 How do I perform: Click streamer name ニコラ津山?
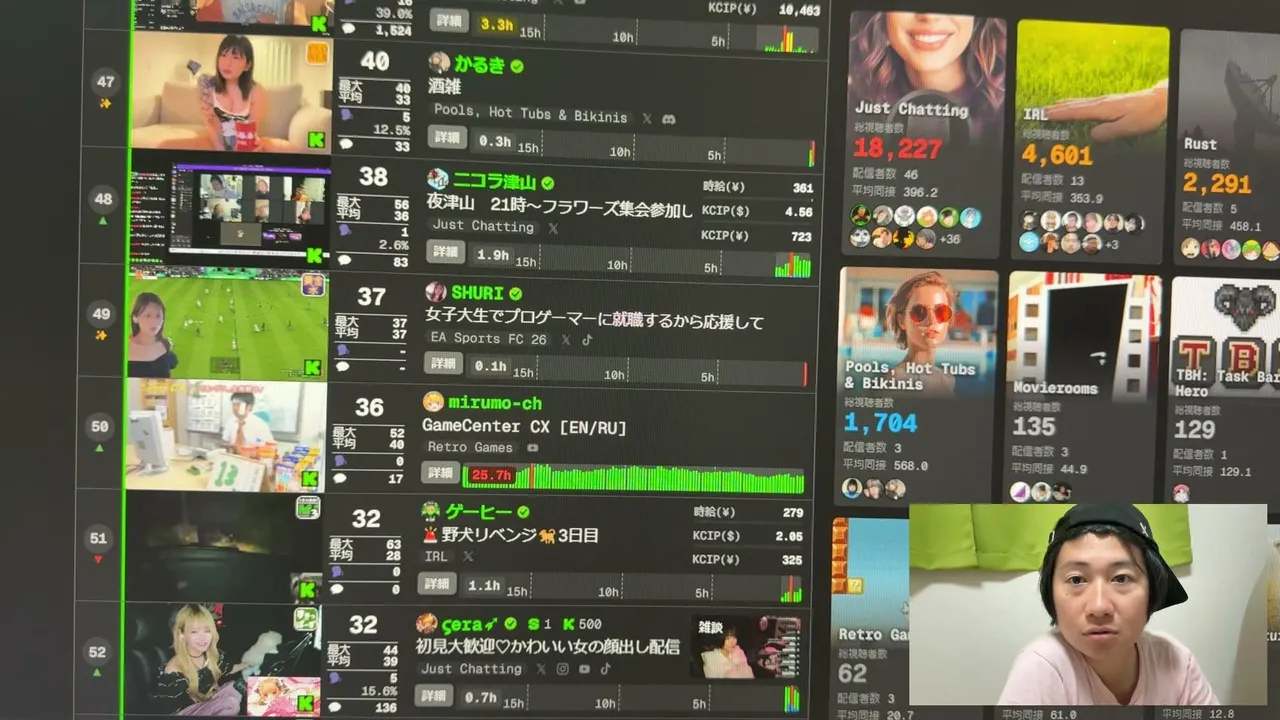point(494,182)
